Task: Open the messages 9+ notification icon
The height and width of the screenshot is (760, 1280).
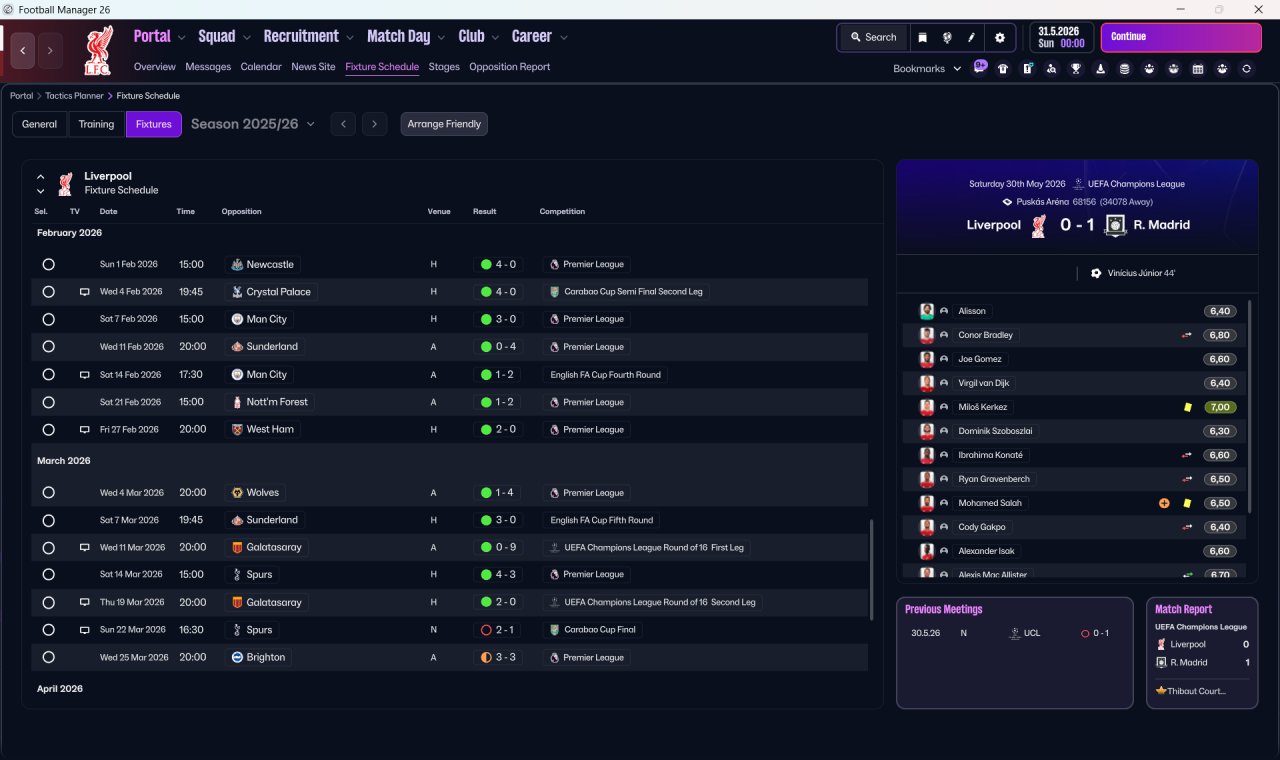Action: coord(980,67)
